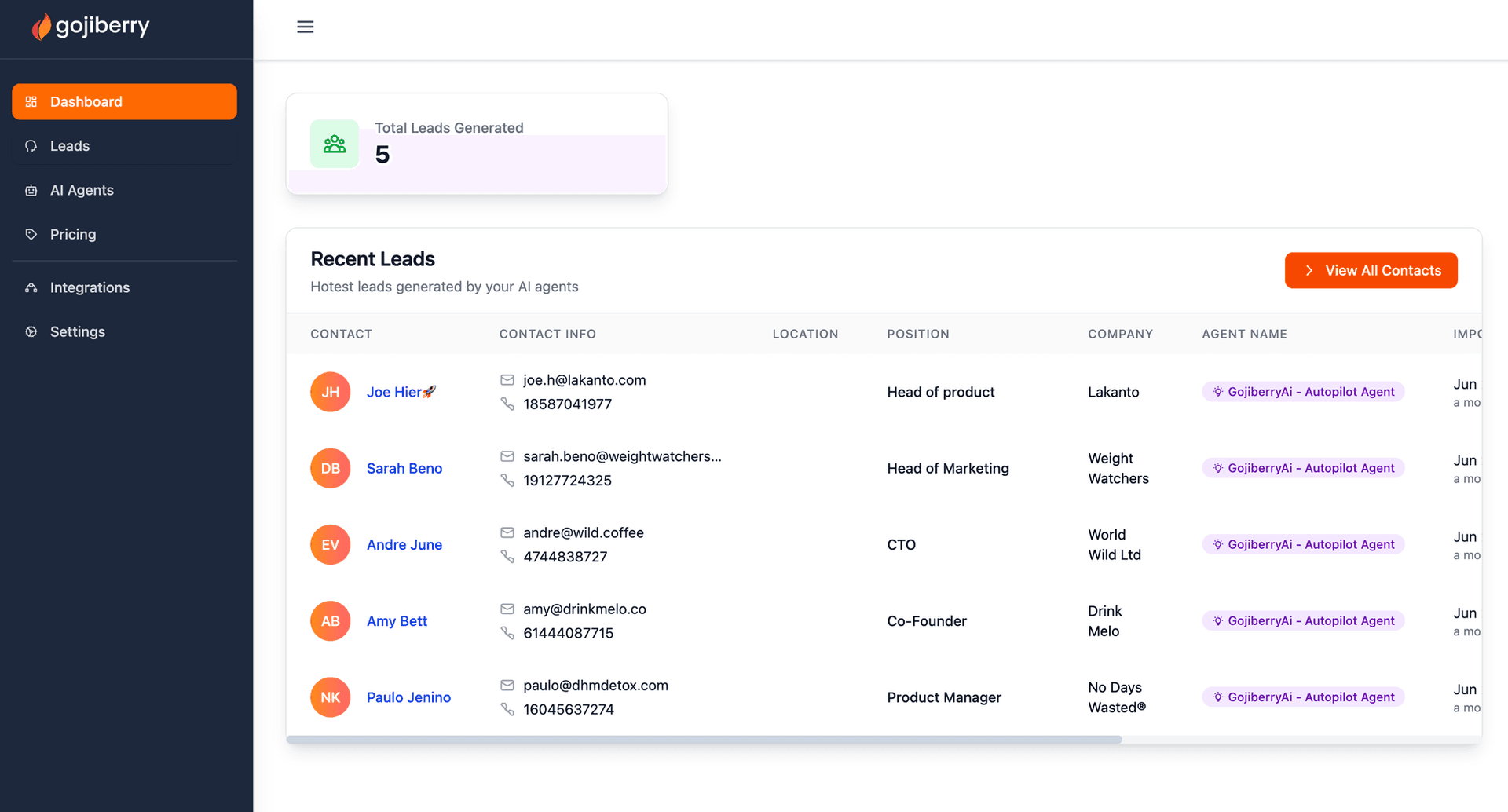
Task: Click the table's horizontal scrollbar
Action: [x=704, y=740]
